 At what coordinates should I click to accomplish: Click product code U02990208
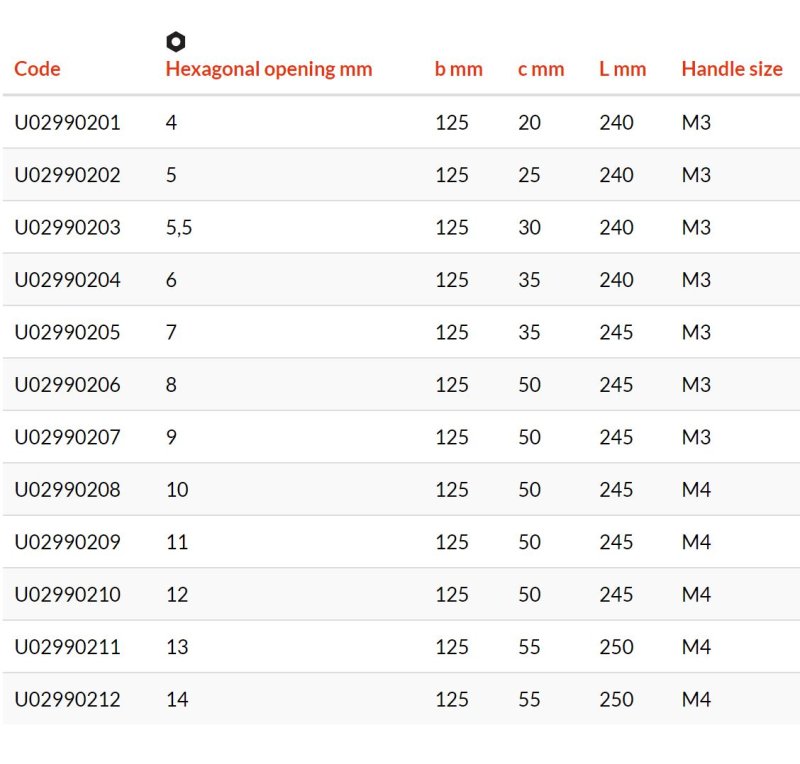tap(67, 490)
